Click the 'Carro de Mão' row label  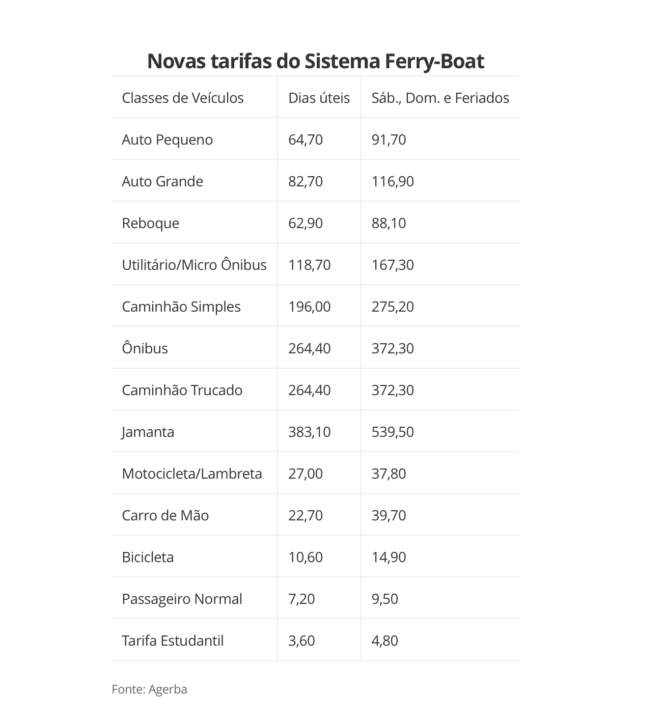(x=165, y=516)
